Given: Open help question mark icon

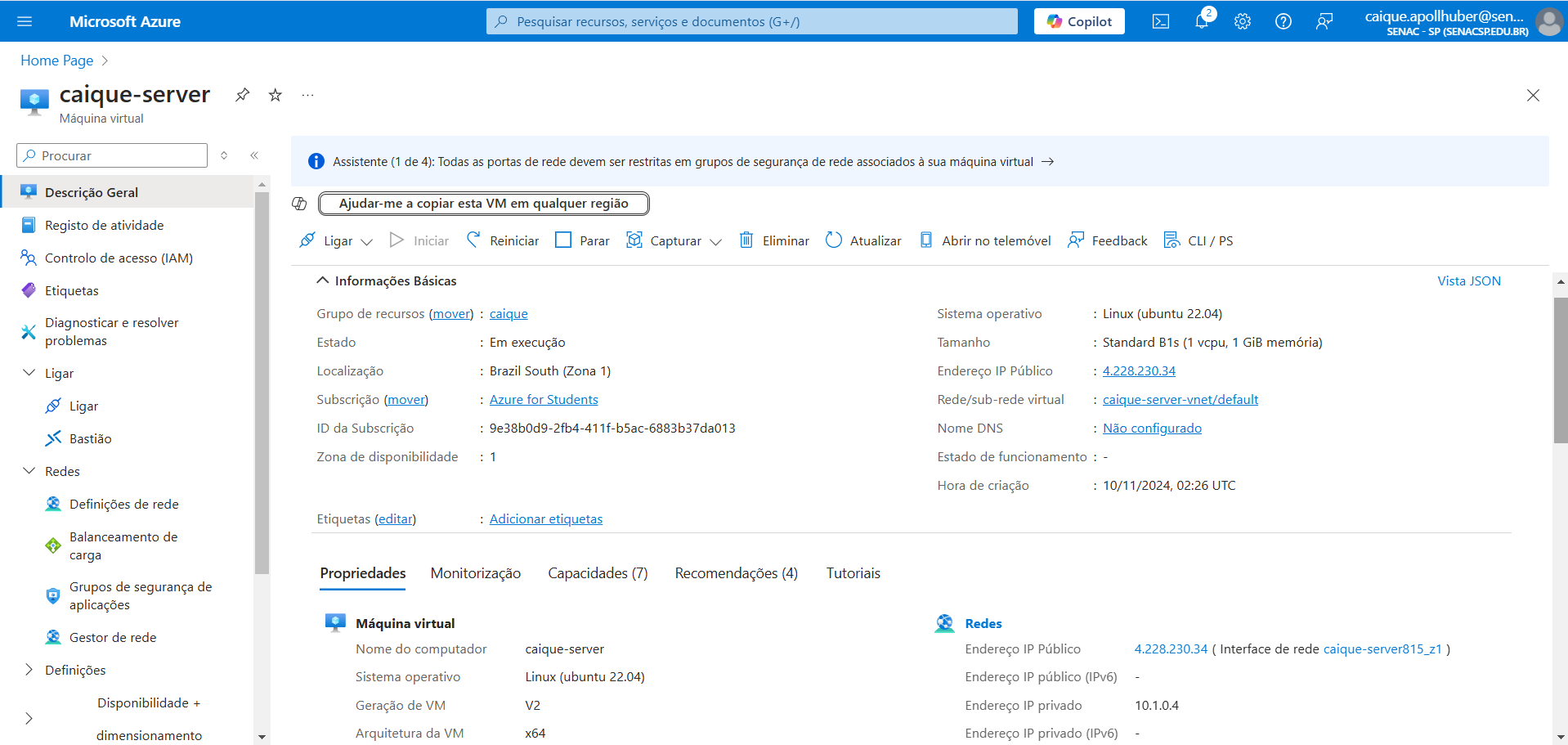Looking at the screenshot, I should tap(1284, 21).
